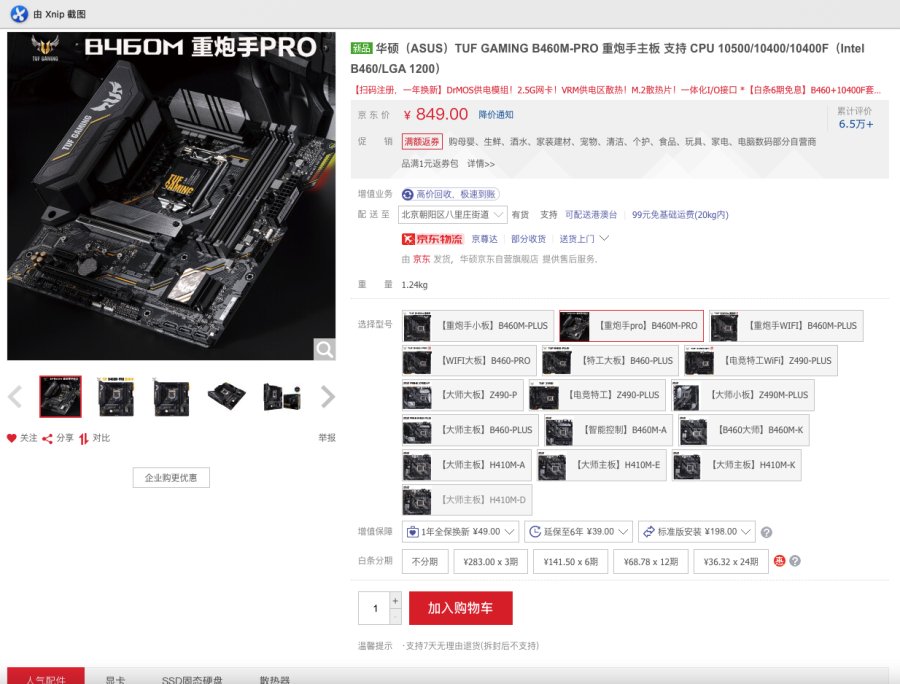
Task: Click the 京东物流 logistics logo
Action: 432,239
